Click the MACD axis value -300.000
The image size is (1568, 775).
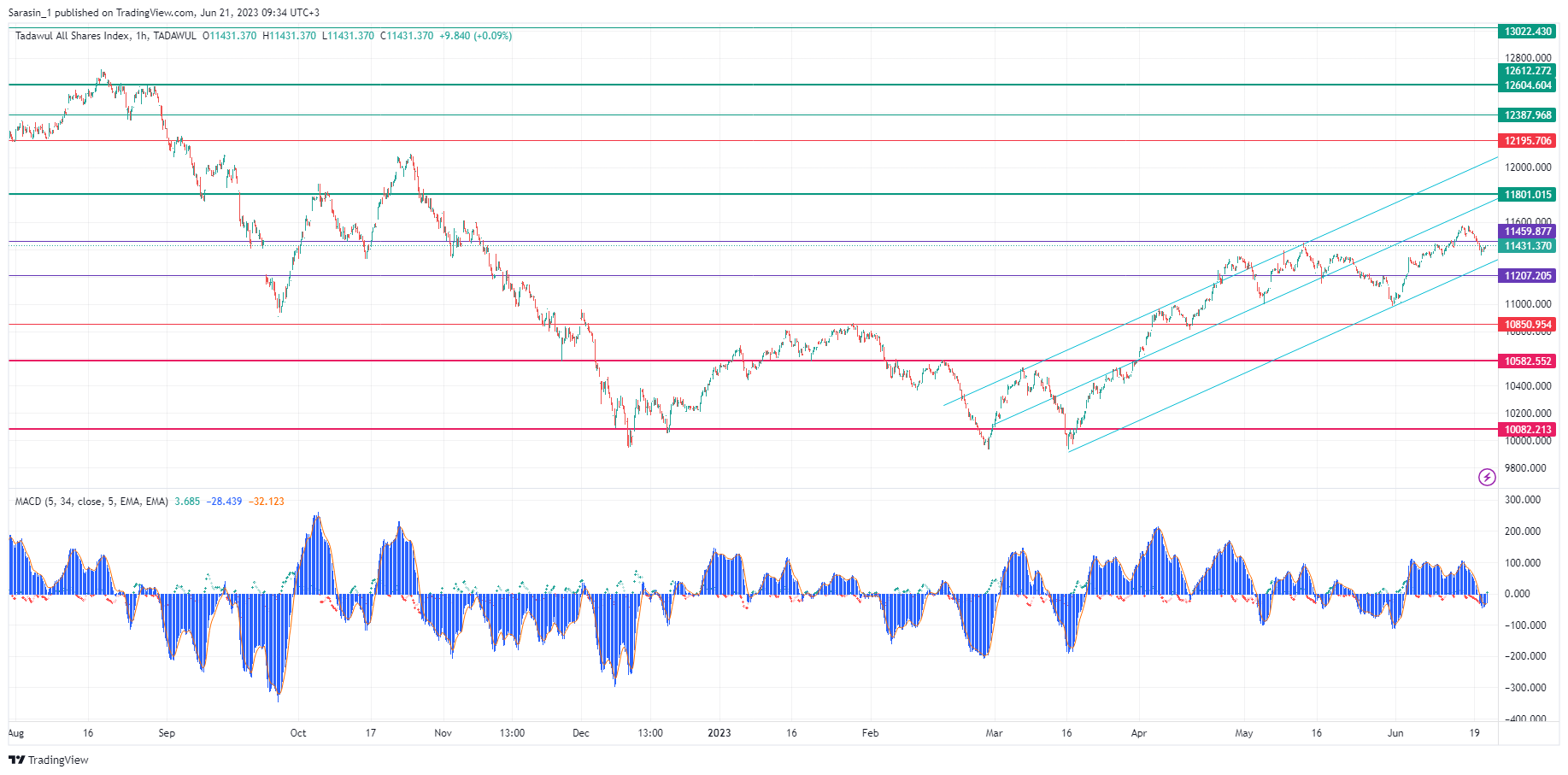tap(1524, 688)
